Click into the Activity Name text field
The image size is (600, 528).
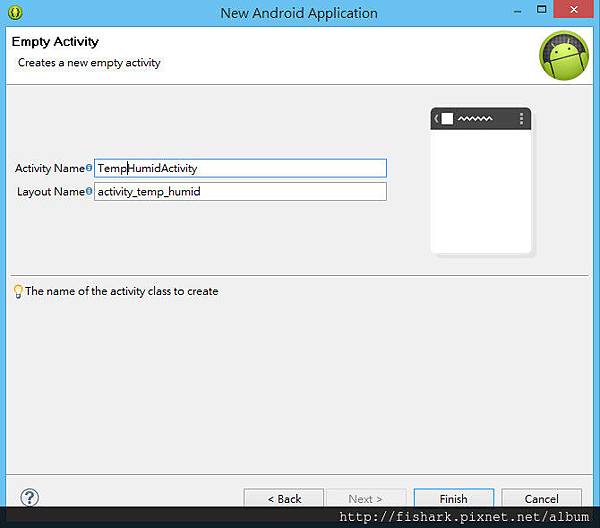pos(240,168)
